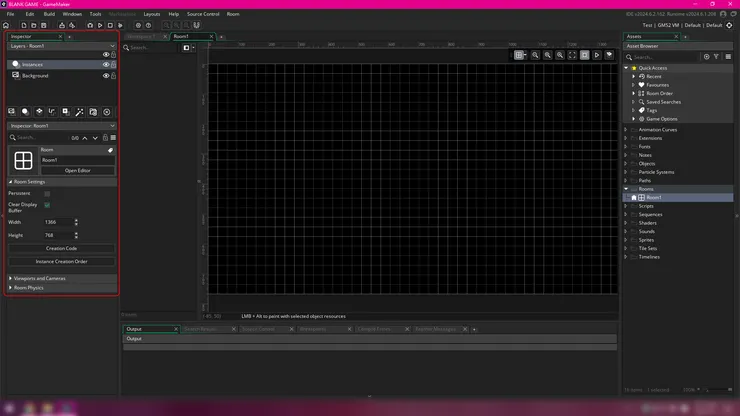The height and width of the screenshot is (416, 740).
Task: Open the Build menu
Action: [49, 14]
